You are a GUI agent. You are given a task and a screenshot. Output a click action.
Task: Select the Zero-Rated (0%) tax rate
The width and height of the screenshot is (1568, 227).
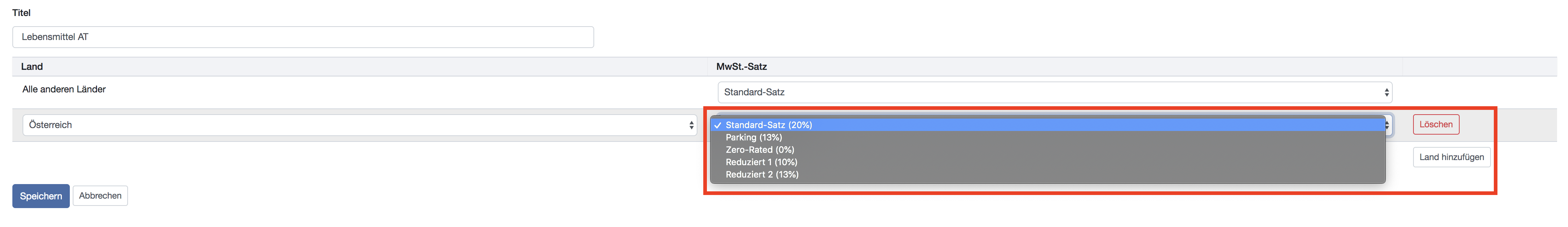click(760, 150)
